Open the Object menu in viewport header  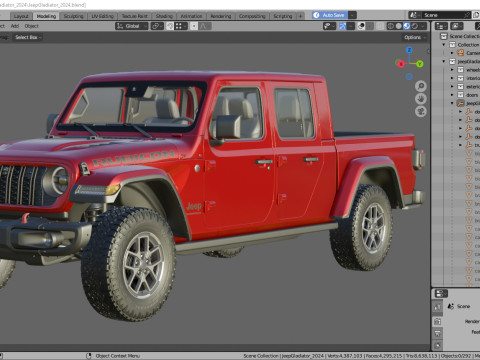click(31, 26)
